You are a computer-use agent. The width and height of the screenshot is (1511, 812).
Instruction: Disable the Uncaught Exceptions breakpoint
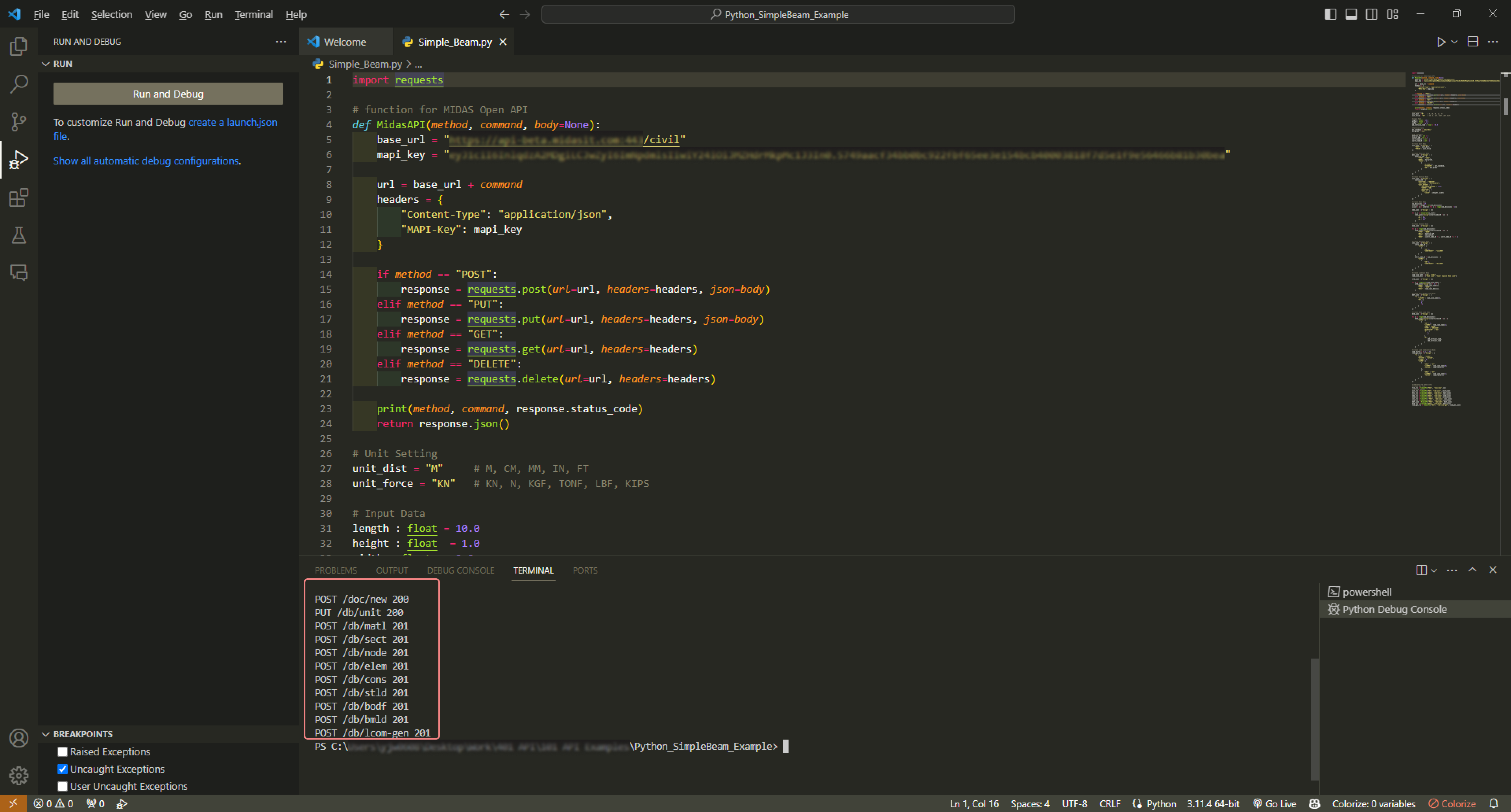[x=62, y=769]
